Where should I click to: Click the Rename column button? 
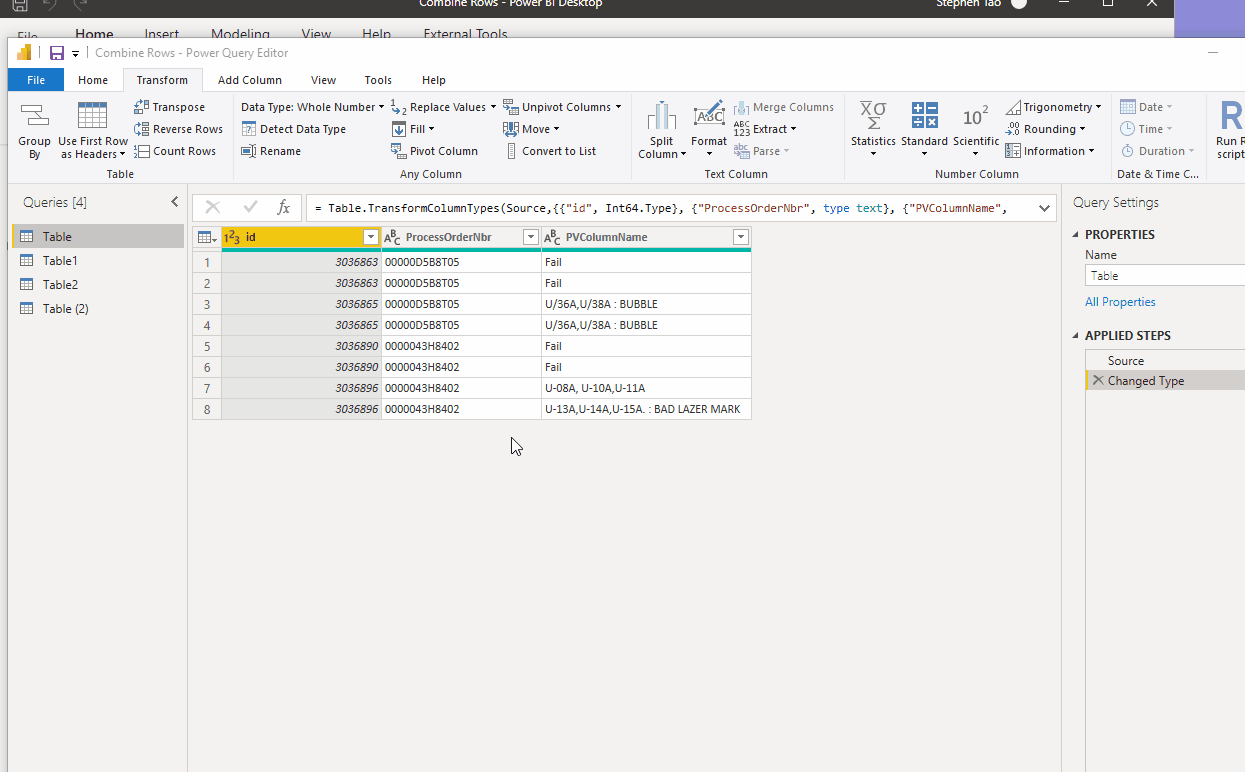click(271, 151)
